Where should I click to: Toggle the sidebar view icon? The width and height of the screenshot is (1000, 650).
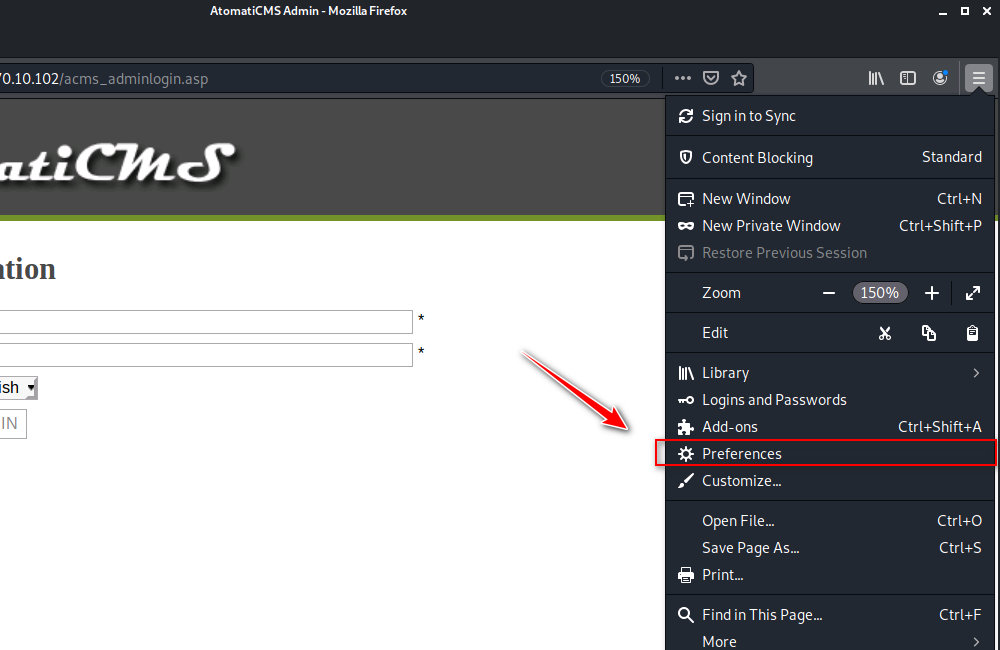pos(908,78)
